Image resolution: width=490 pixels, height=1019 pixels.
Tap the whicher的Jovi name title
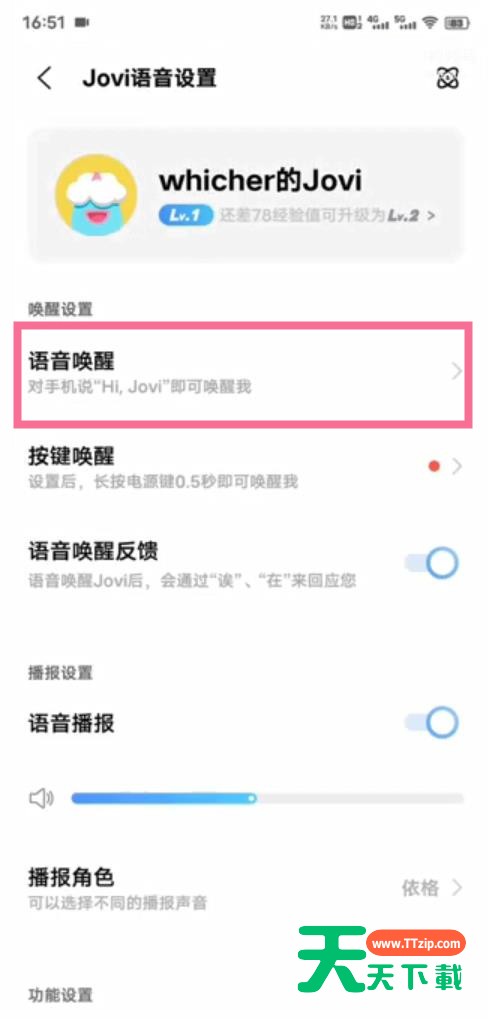point(261,180)
